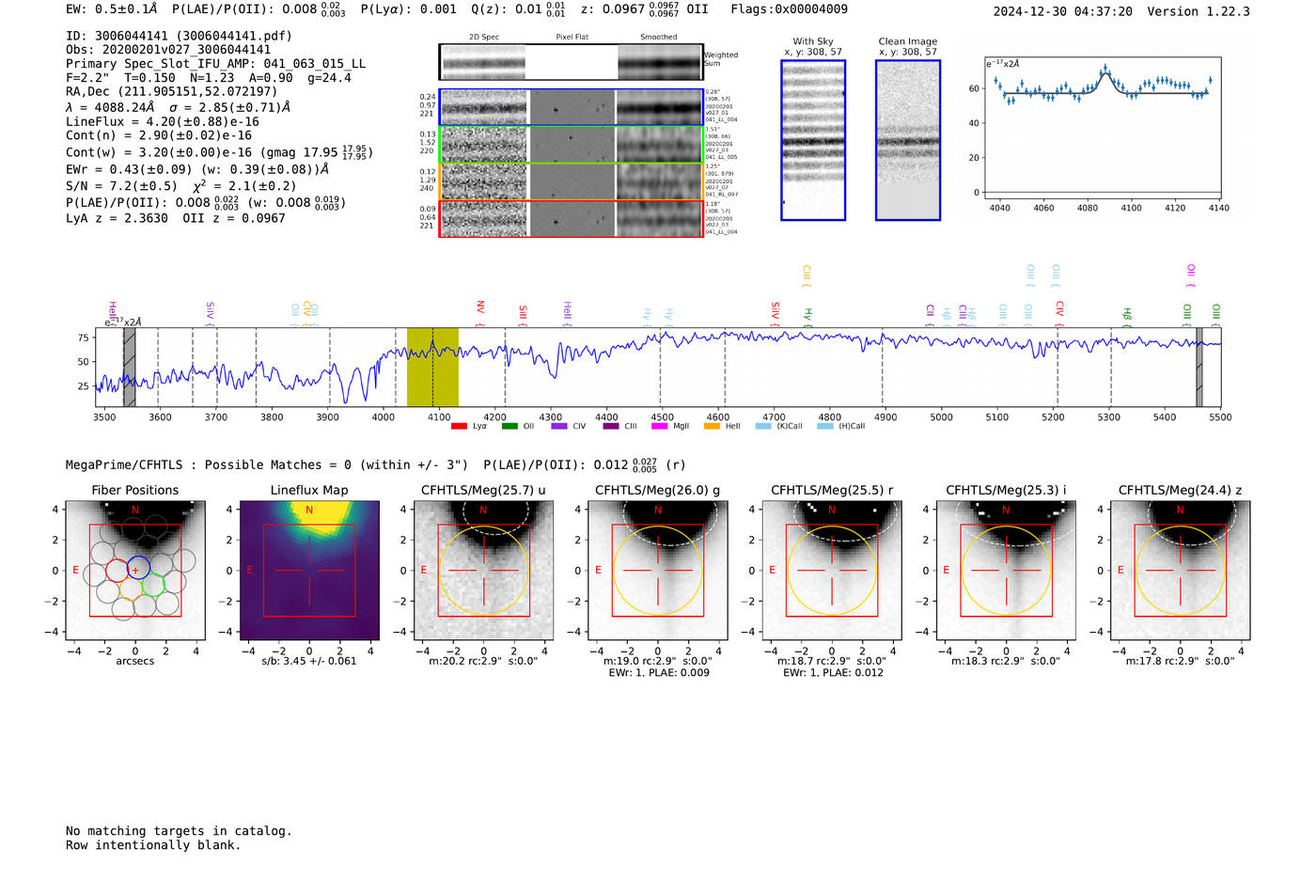The height and width of the screenshot is (896, 1316).
Task: Click the '2D Spec' column header
Action: click(x=484, y=38)
